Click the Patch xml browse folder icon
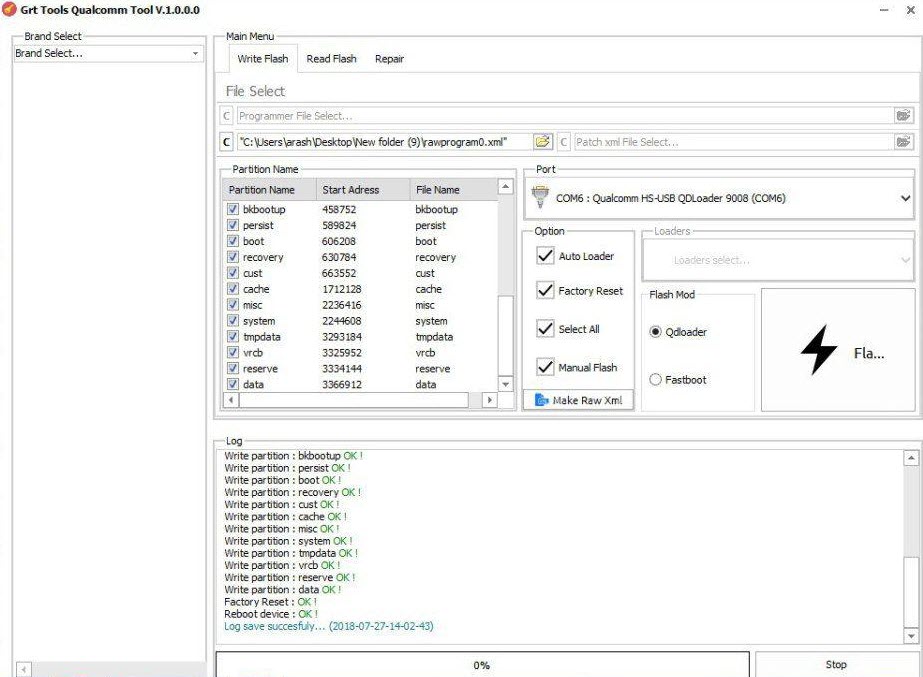The height and width of the screenshot is (677, 923). [x=904, y=142]
